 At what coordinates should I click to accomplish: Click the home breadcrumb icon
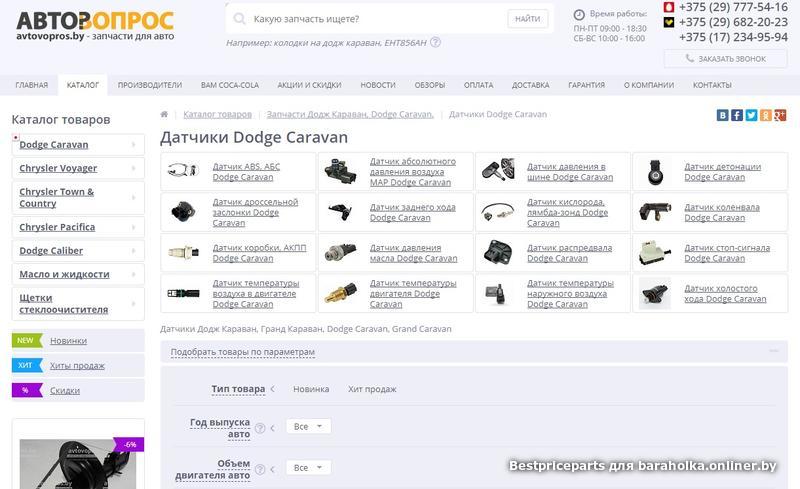point(164,114)
